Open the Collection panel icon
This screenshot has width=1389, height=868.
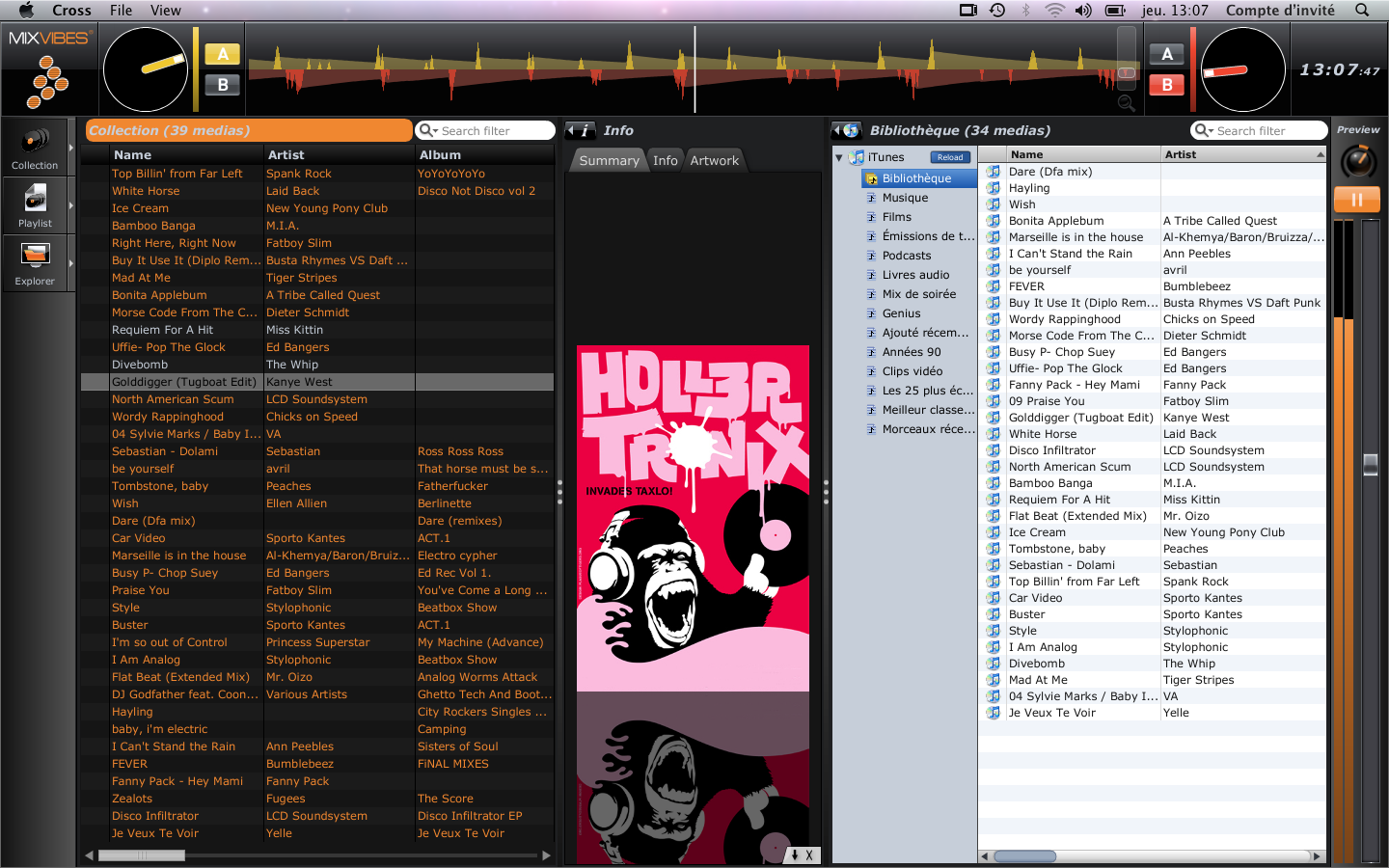point(35,142)
